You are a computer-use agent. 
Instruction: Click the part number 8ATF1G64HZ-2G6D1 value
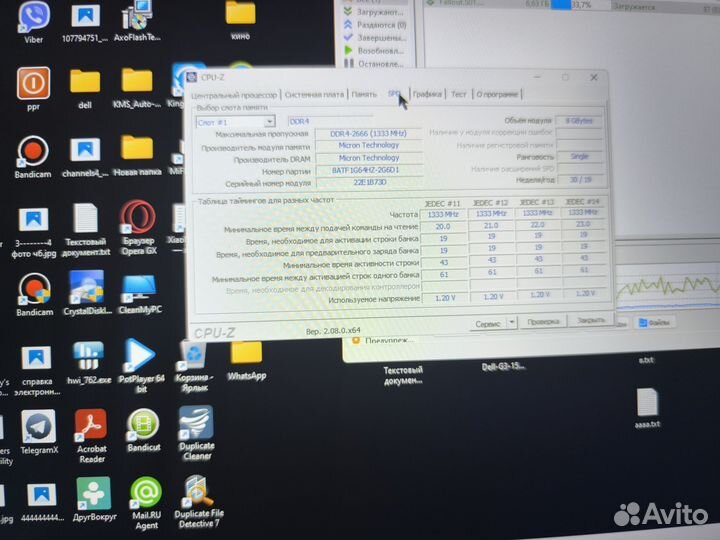tap(366, 170)
